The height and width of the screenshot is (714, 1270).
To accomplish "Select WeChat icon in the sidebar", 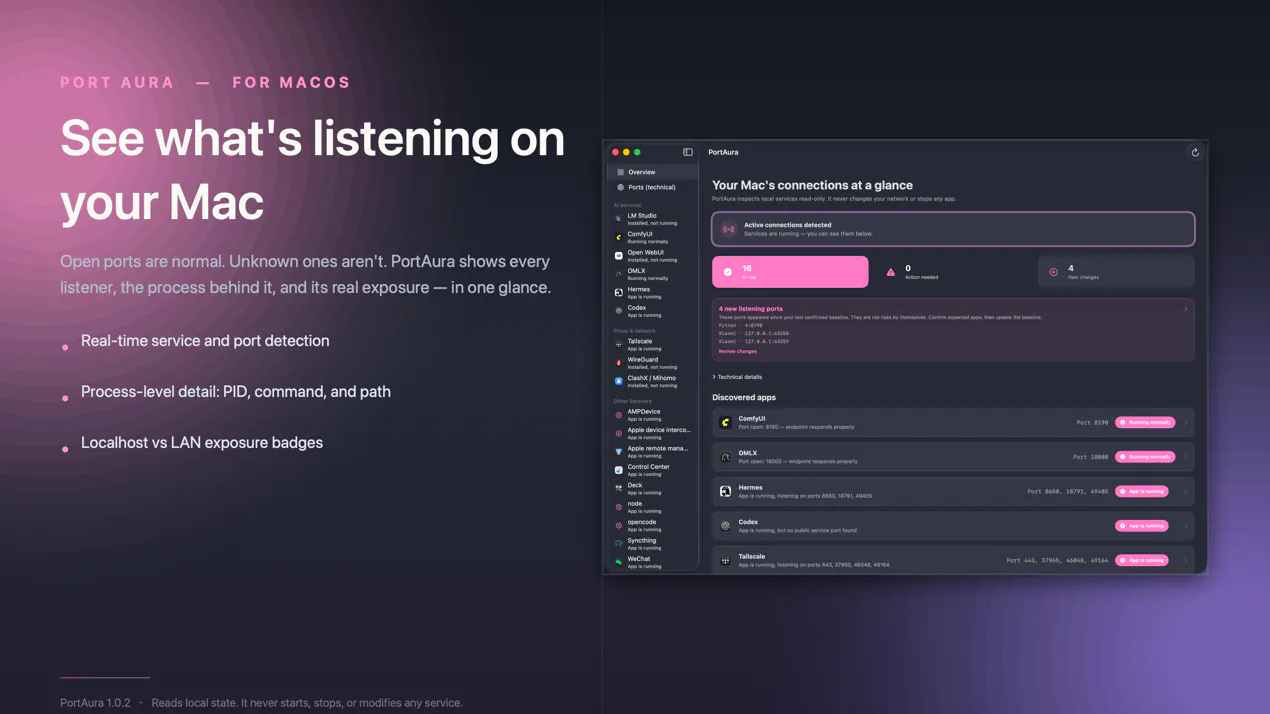I will (x=619, y=562).
